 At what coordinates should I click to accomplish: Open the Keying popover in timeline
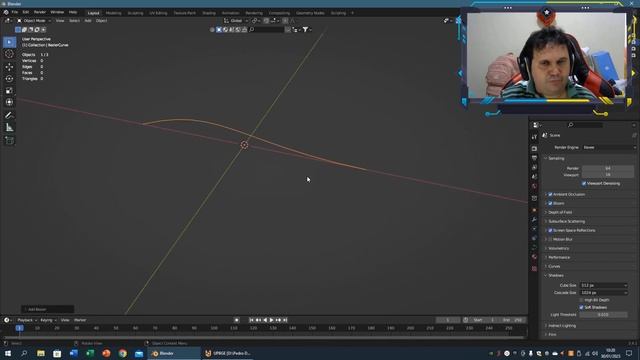tap(48, 320)
